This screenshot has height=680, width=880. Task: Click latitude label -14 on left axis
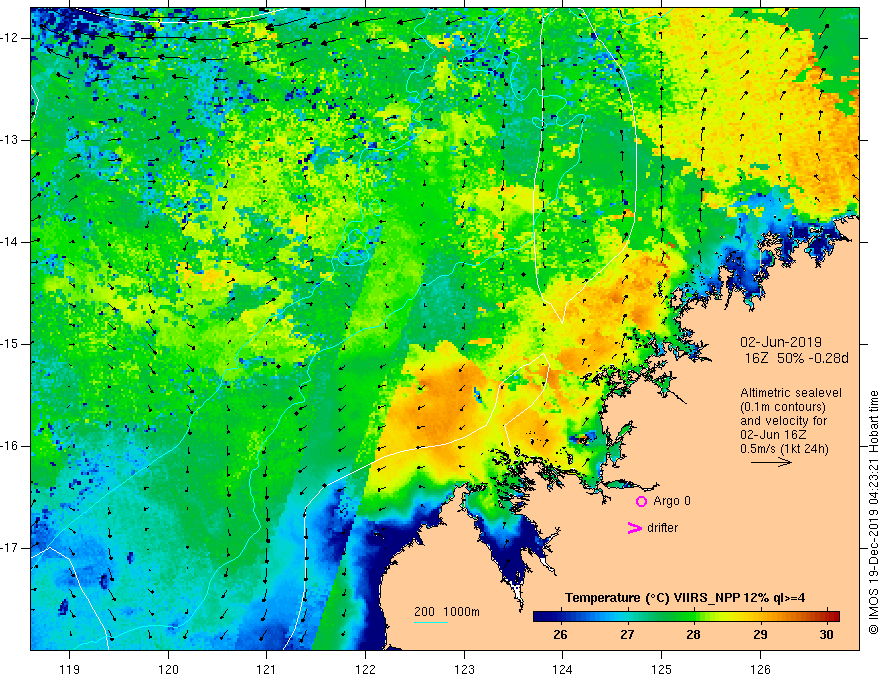pyautogui.click(x=10, y=242)
